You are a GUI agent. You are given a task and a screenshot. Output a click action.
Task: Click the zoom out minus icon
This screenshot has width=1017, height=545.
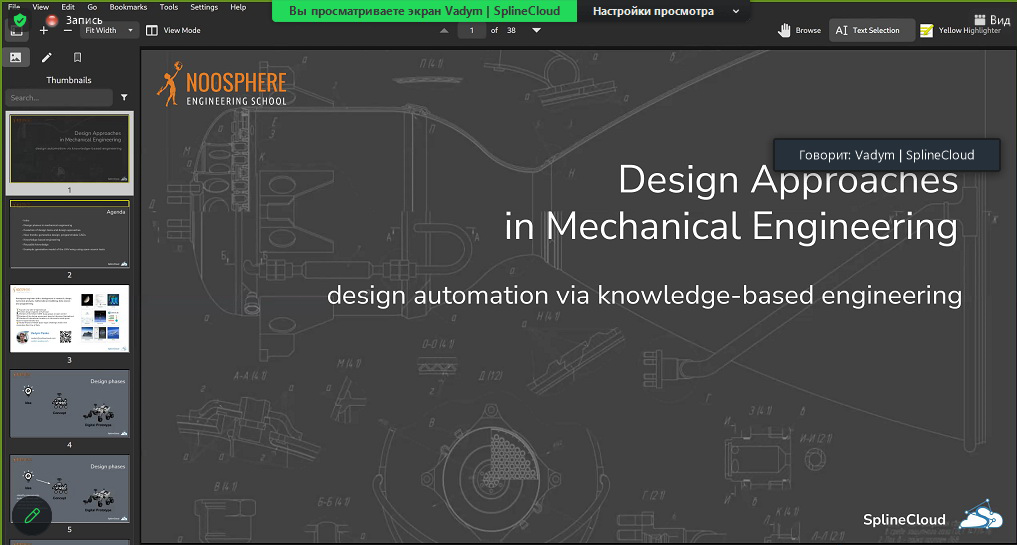(67, 30)
